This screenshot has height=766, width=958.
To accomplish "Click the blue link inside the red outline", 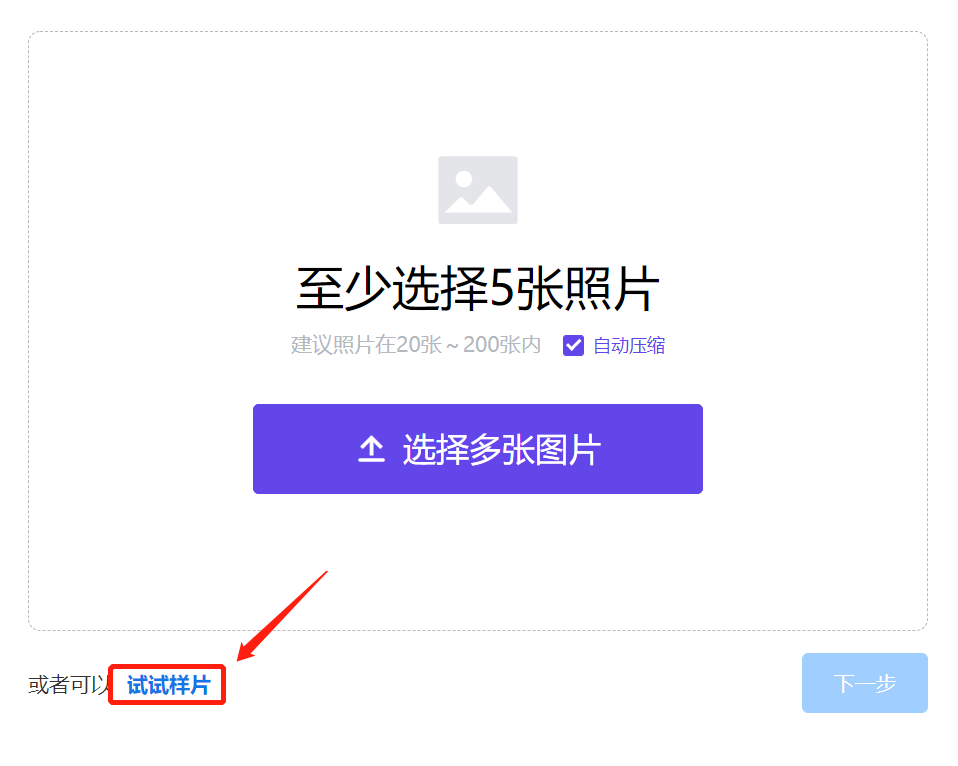I will (x=169, y=685).
